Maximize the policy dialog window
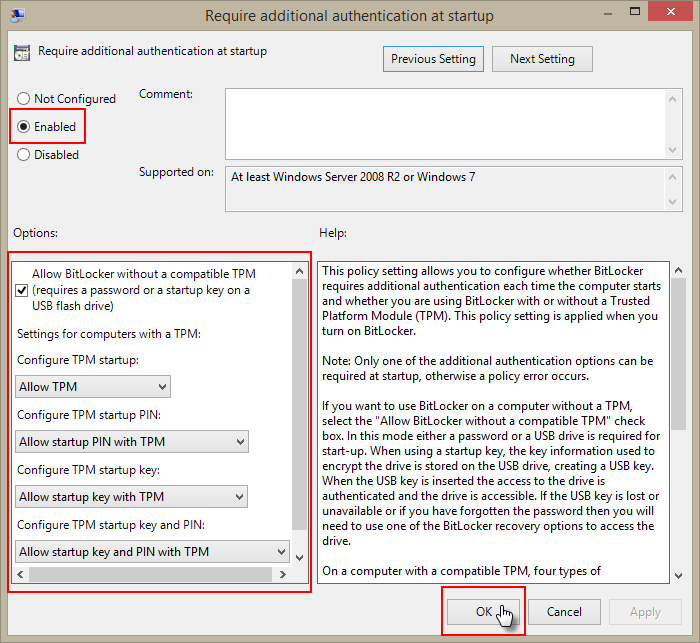The image size is (700, 643). click(x=635, y=12)
